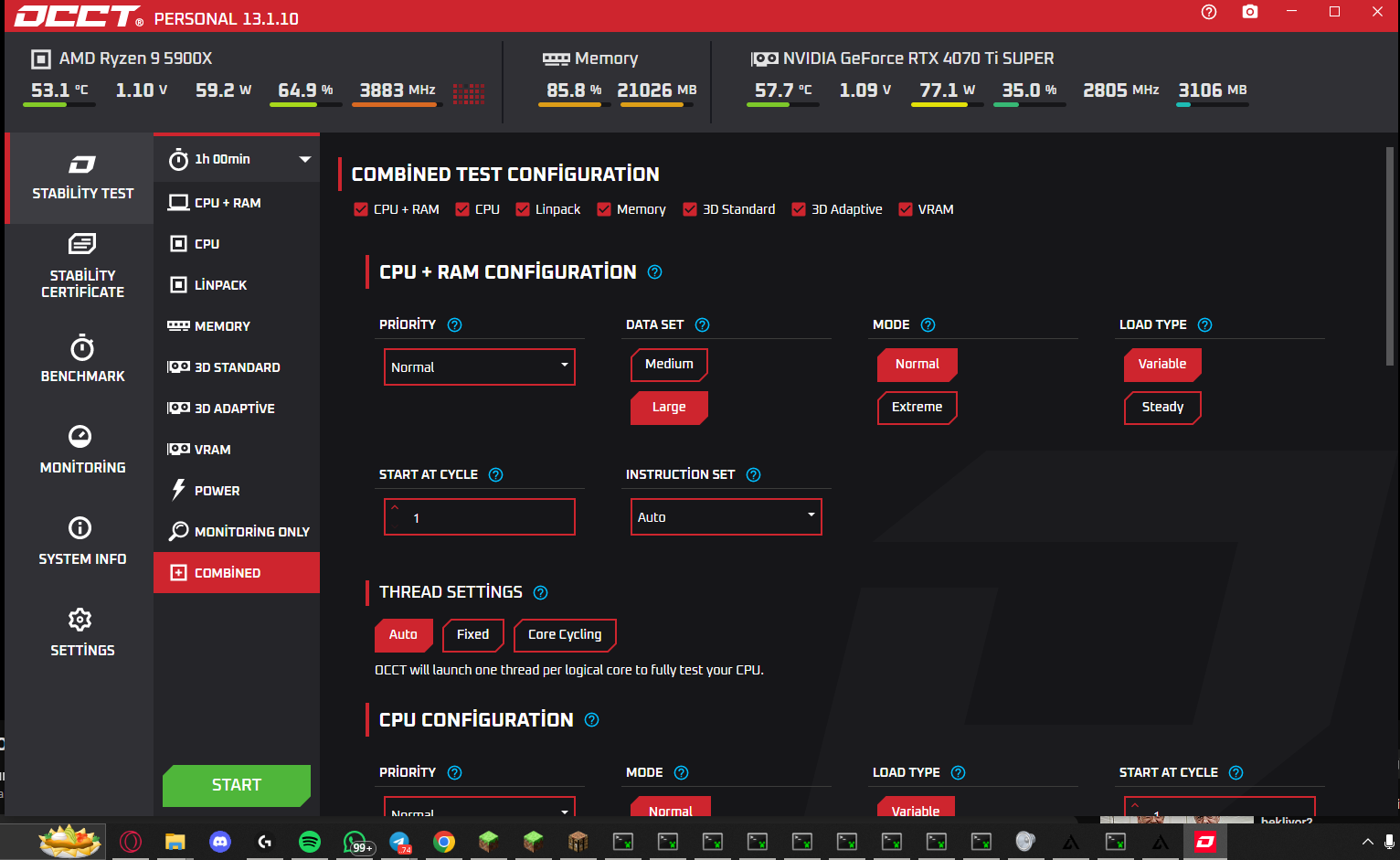
Task: Set load type to Steady
Action: click(x=1162, y=408)
